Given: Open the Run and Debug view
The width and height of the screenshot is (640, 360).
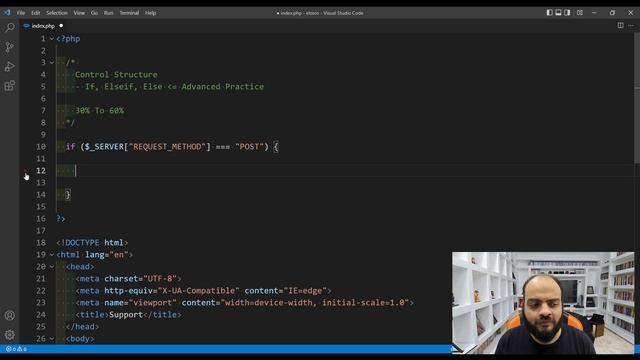Looking at the screenshot, I should 9,66.
